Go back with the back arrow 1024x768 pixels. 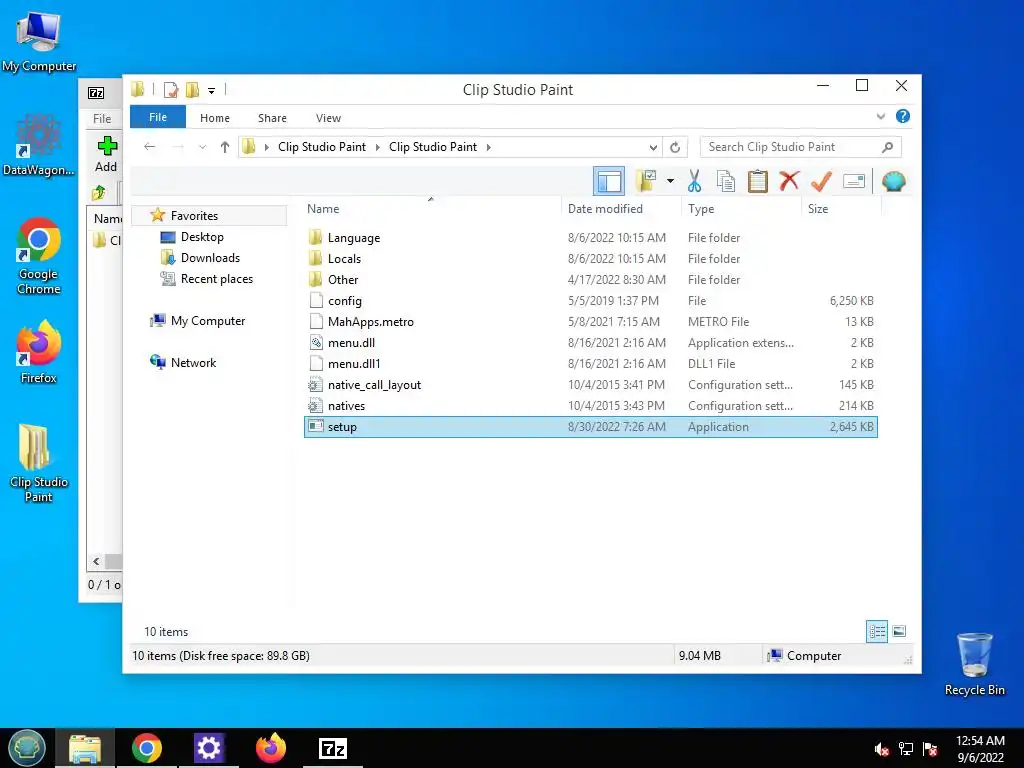pyautogui.click(x=150, y=147)
